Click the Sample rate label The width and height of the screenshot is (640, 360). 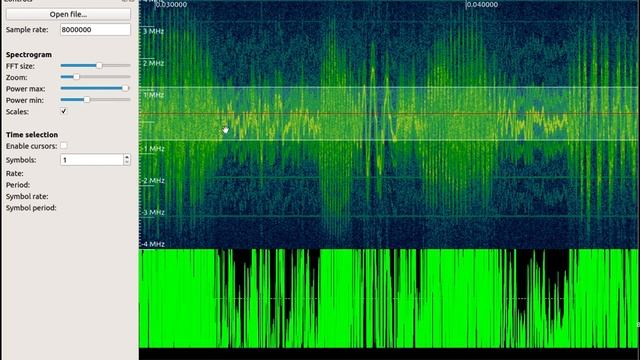click(x=27, y=29)
